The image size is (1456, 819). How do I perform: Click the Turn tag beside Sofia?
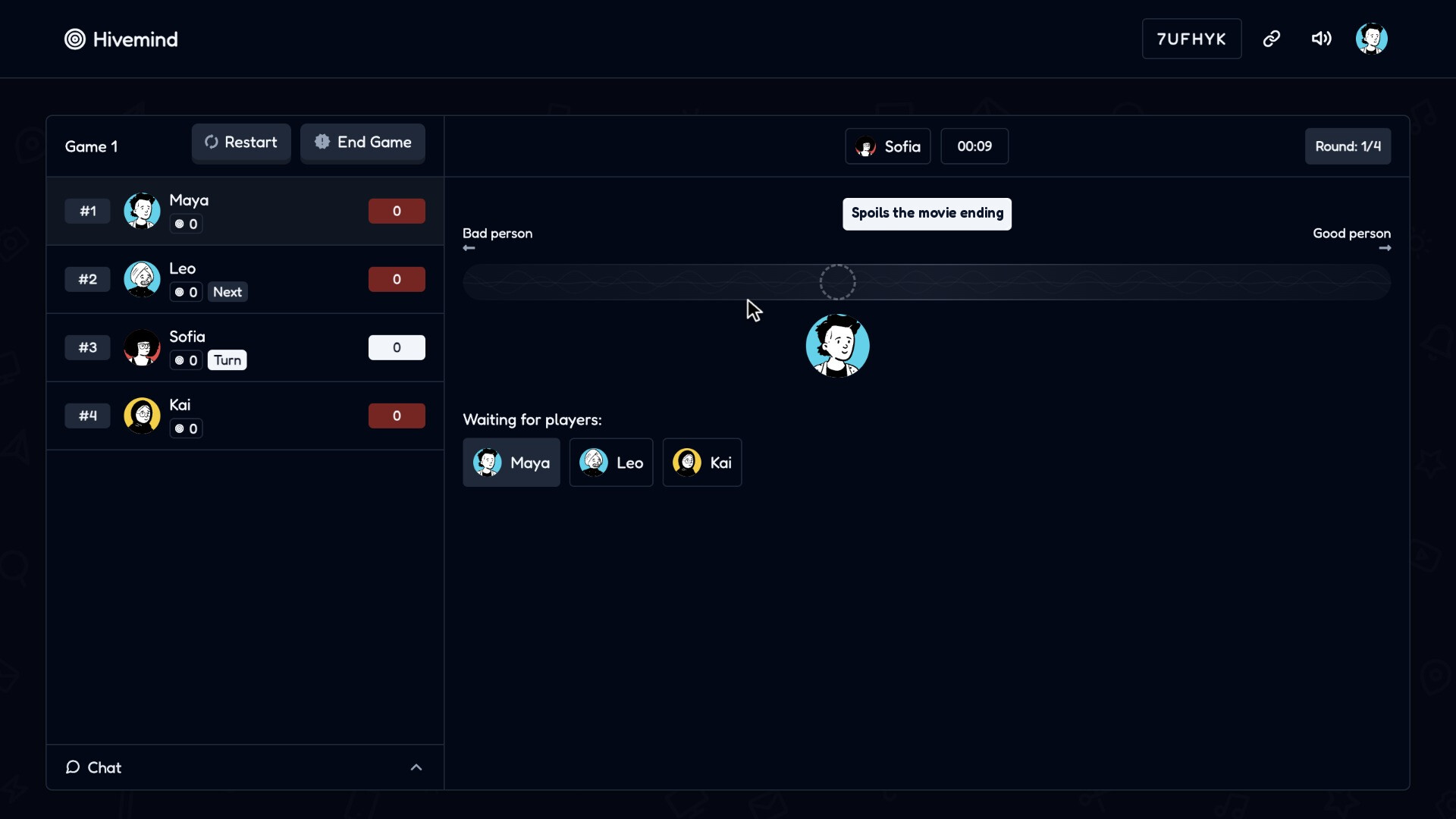pos(227,360)
